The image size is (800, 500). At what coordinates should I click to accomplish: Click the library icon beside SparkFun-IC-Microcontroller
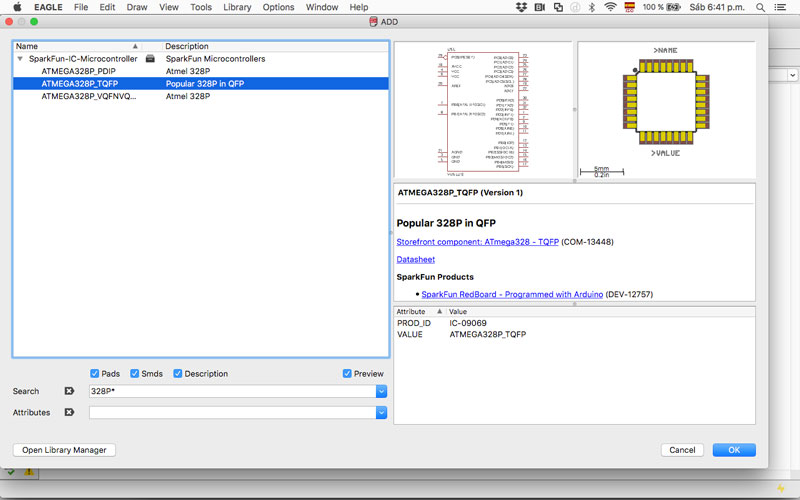click(150, 59)
